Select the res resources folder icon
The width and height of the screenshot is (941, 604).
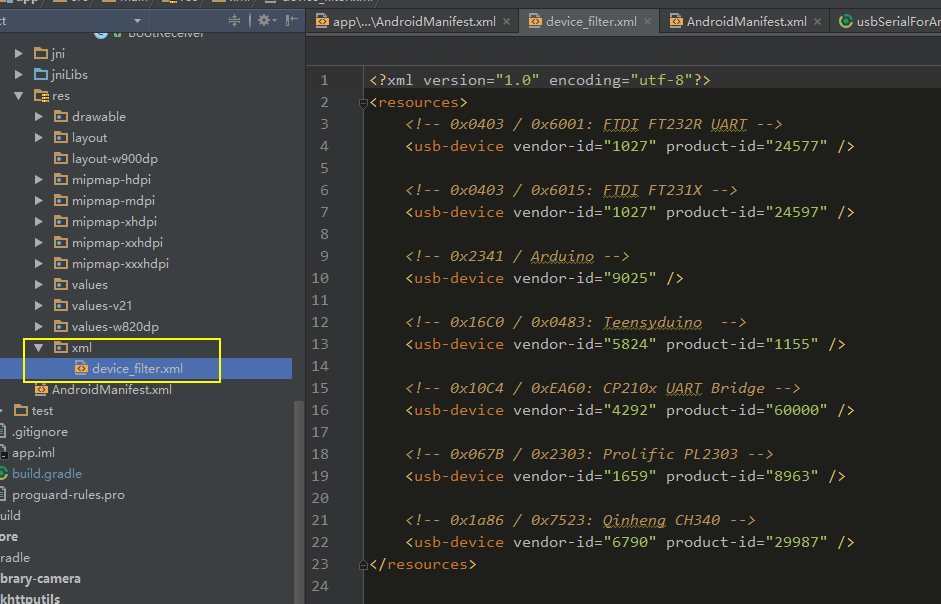(41, 95)
